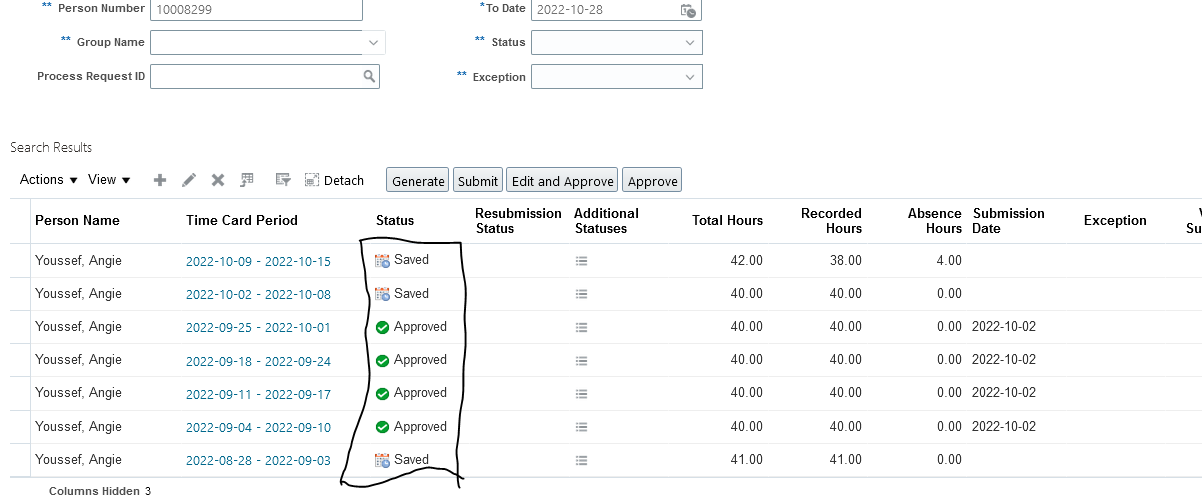Expand the Group Name dropdown
Viewport: 1202px width, 501px height.
[x=373, y=42]
